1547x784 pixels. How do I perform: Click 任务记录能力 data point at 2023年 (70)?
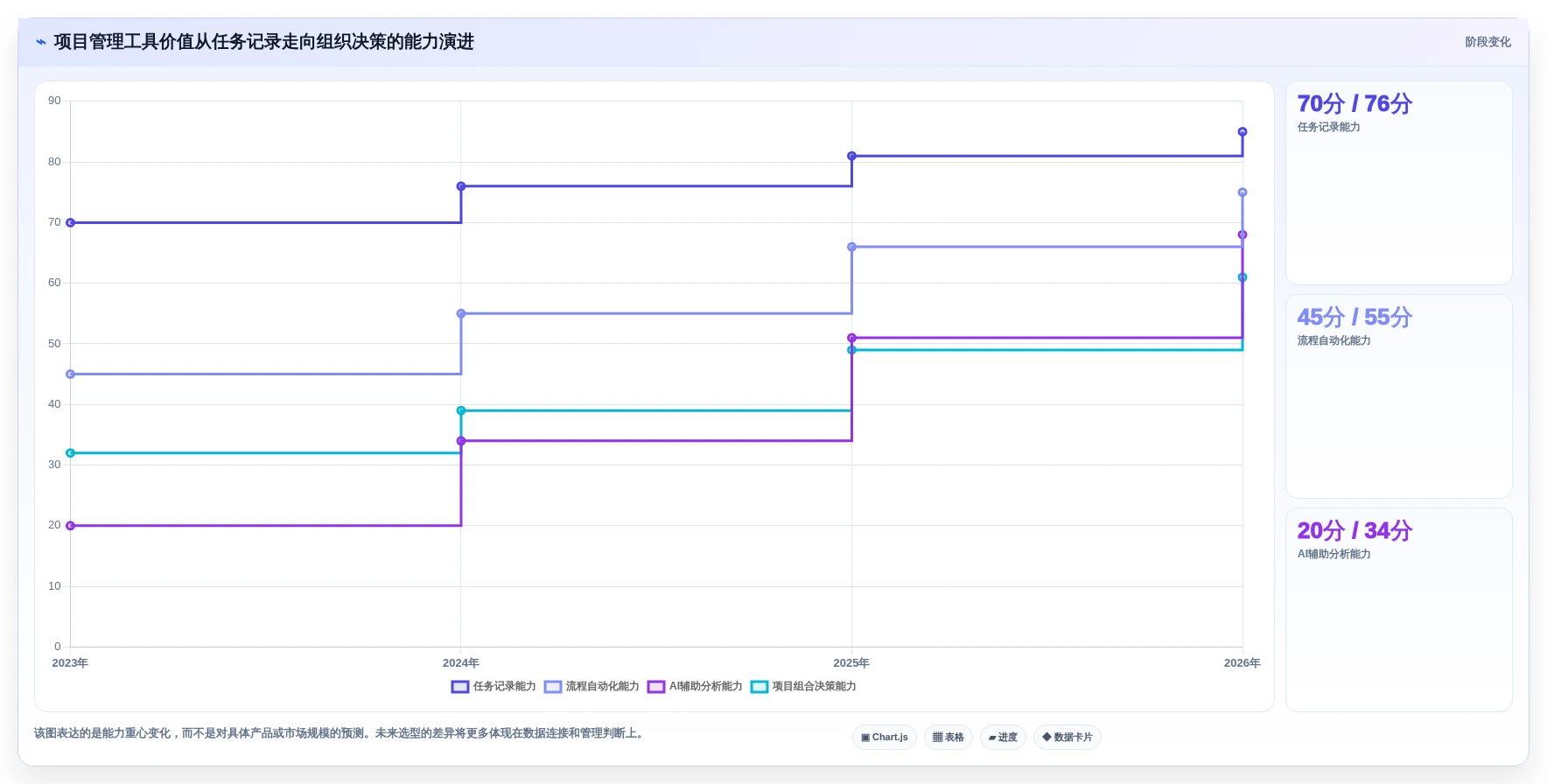(x=70, y=222)
